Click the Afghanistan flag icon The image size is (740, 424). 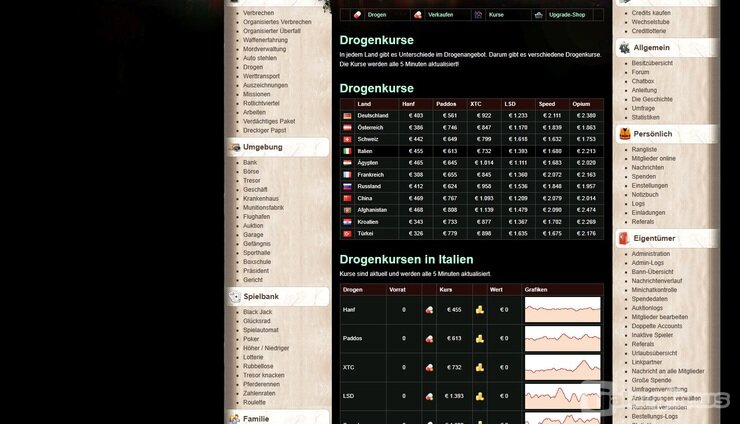(x=347, y=210)
